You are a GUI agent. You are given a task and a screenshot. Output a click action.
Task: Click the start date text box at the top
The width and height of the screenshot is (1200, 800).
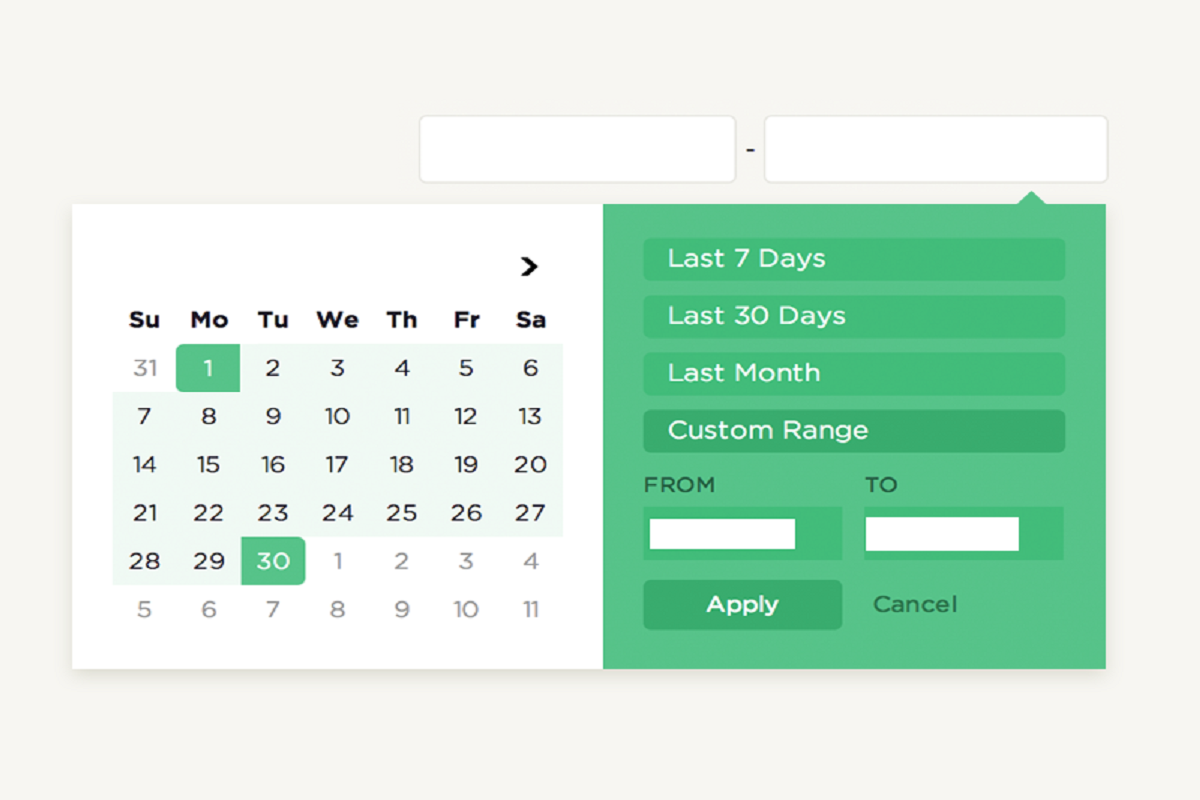point(577,149)
